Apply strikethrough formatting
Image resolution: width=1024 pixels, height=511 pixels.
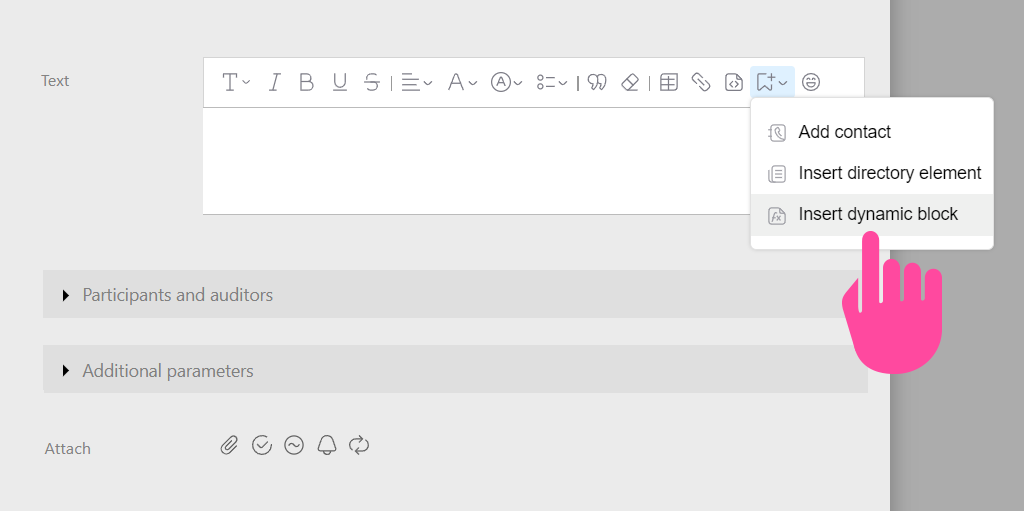pyautogui.click(x=372, y=82)
